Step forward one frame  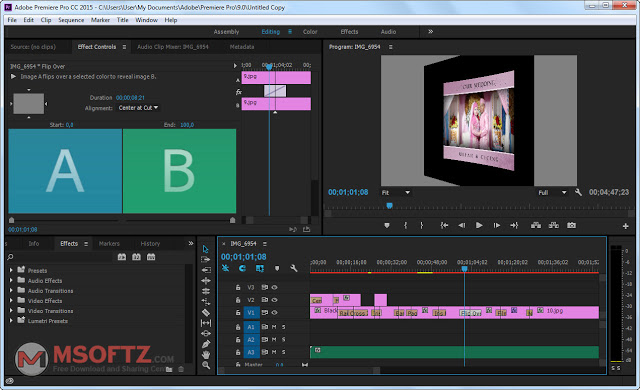coord(497,226)
